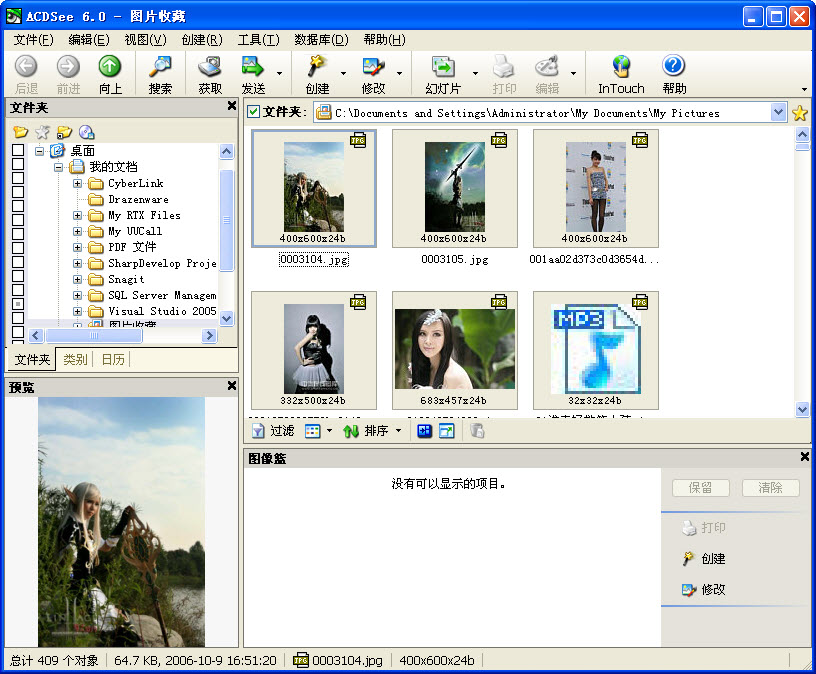The height and width of the screenshot is (674, 816).
Task: Open the folder path dropdown
Action: [779, 113]
